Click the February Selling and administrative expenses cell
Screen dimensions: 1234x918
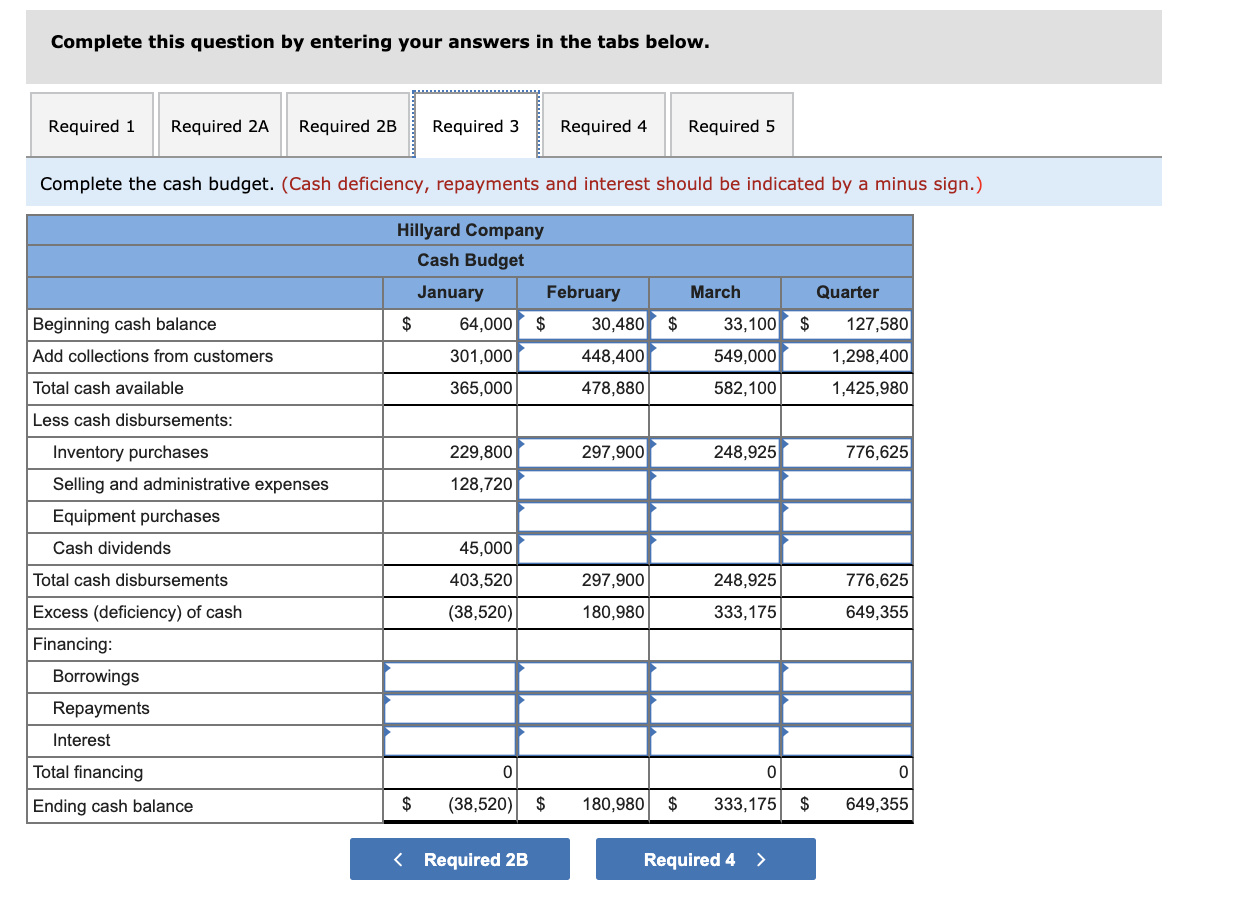(583, 484)
